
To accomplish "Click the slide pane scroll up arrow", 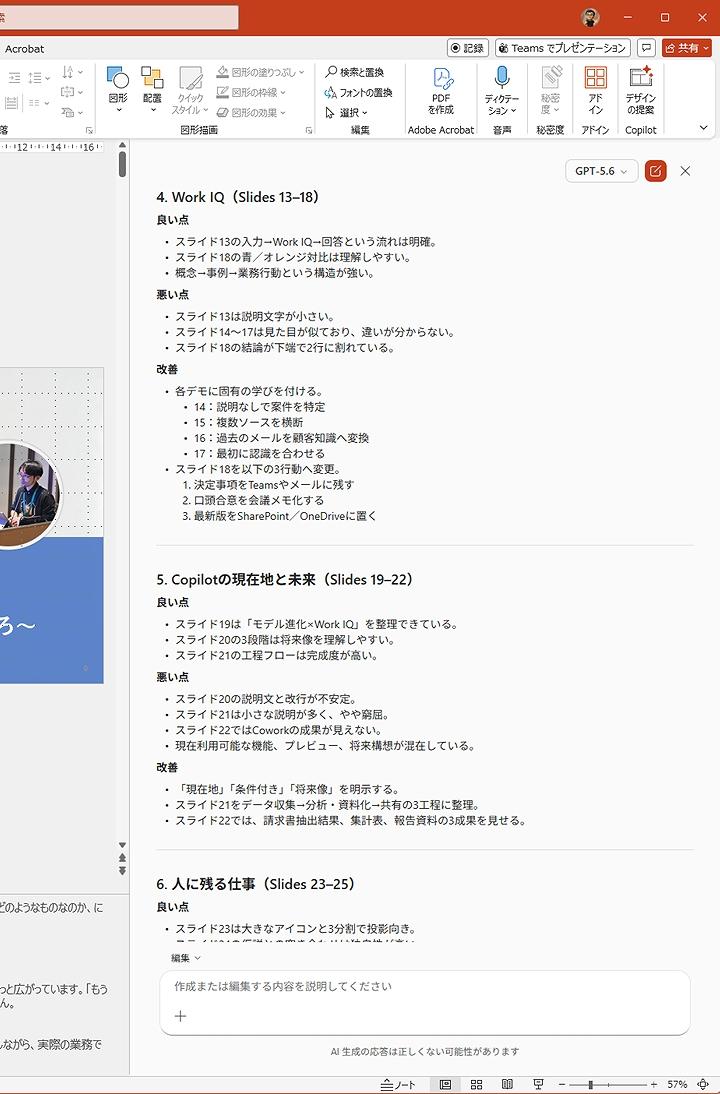I will click(122, 146).
